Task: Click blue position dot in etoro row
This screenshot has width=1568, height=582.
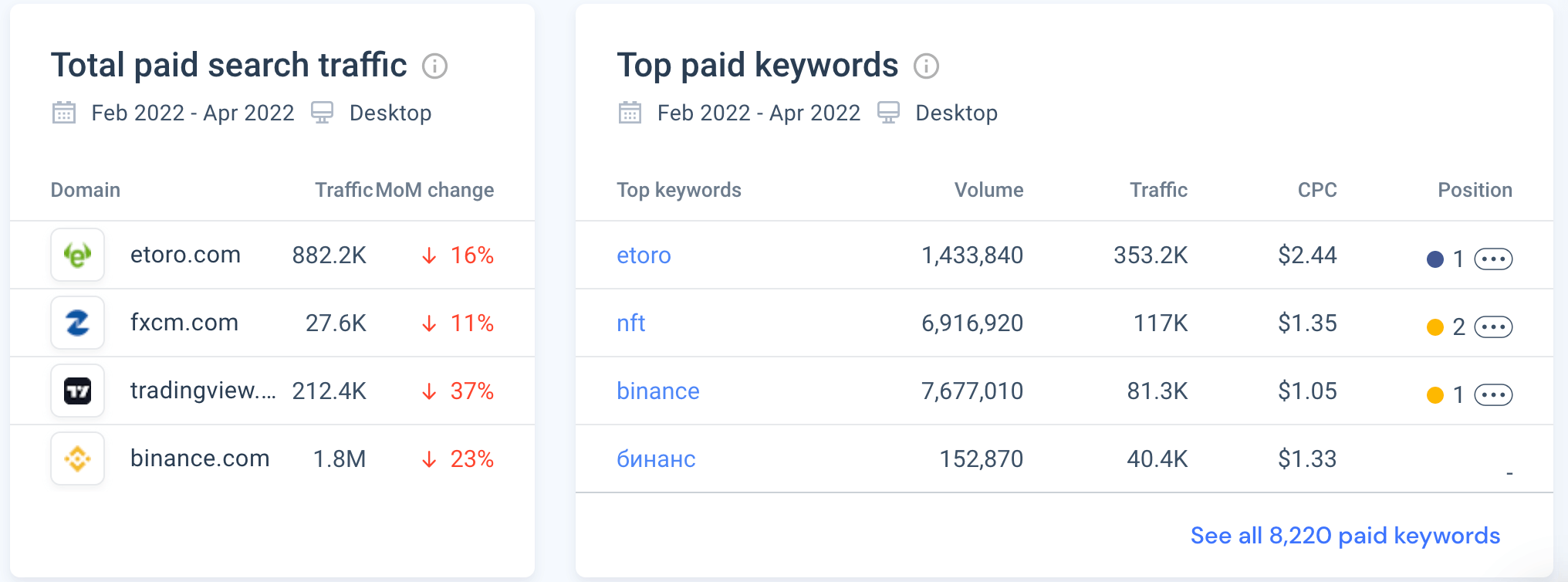Action: (x=1435, y=259)
